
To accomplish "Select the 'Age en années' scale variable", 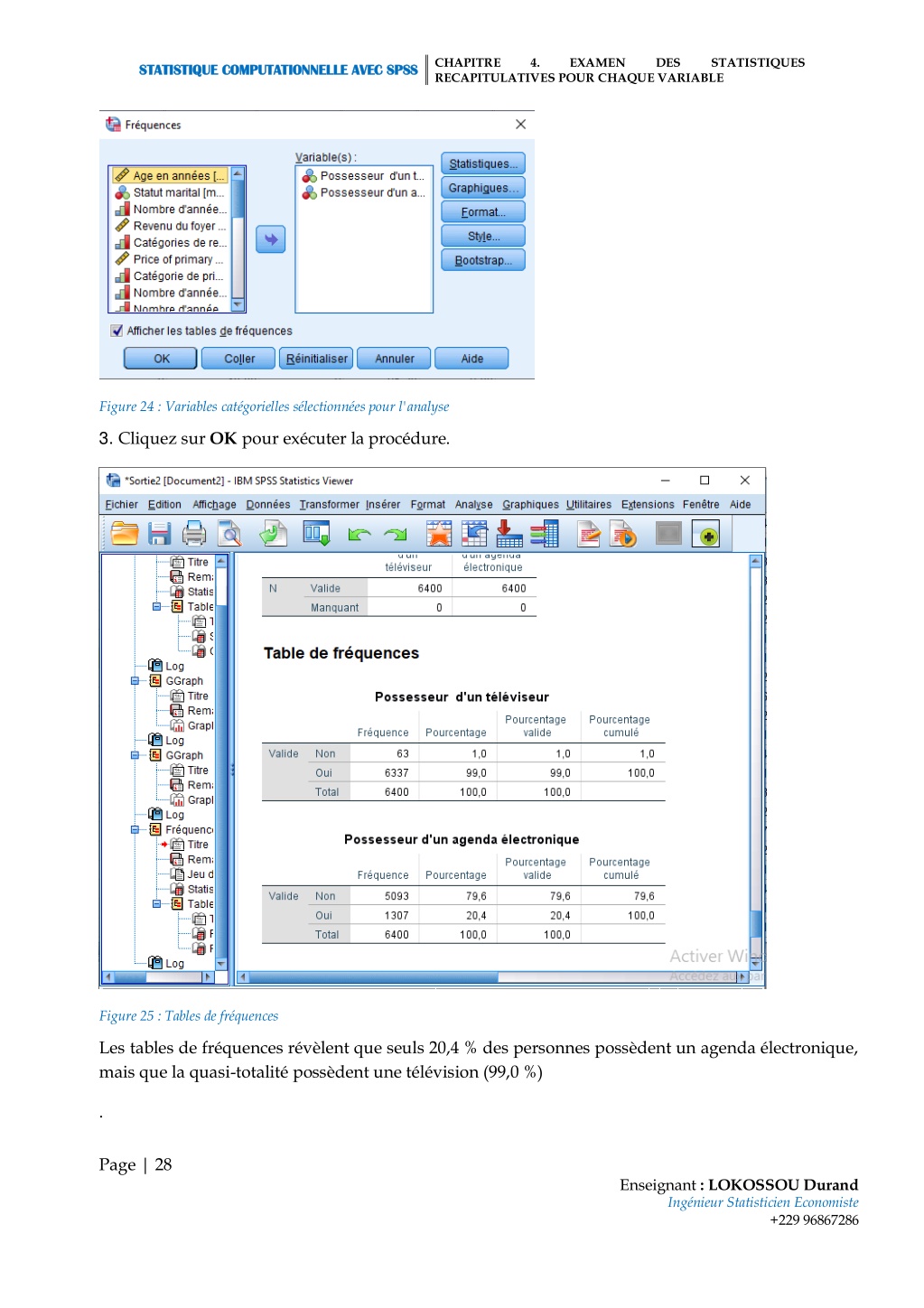I will click(170, 175).
